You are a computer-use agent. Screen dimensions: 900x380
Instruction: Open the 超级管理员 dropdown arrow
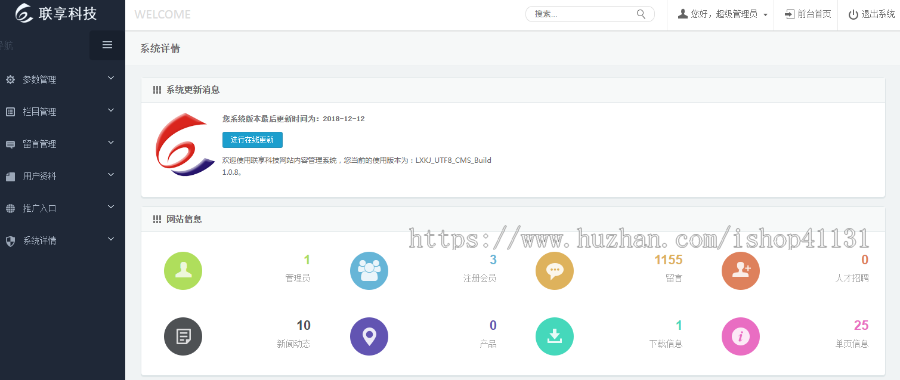coord(766,15)
